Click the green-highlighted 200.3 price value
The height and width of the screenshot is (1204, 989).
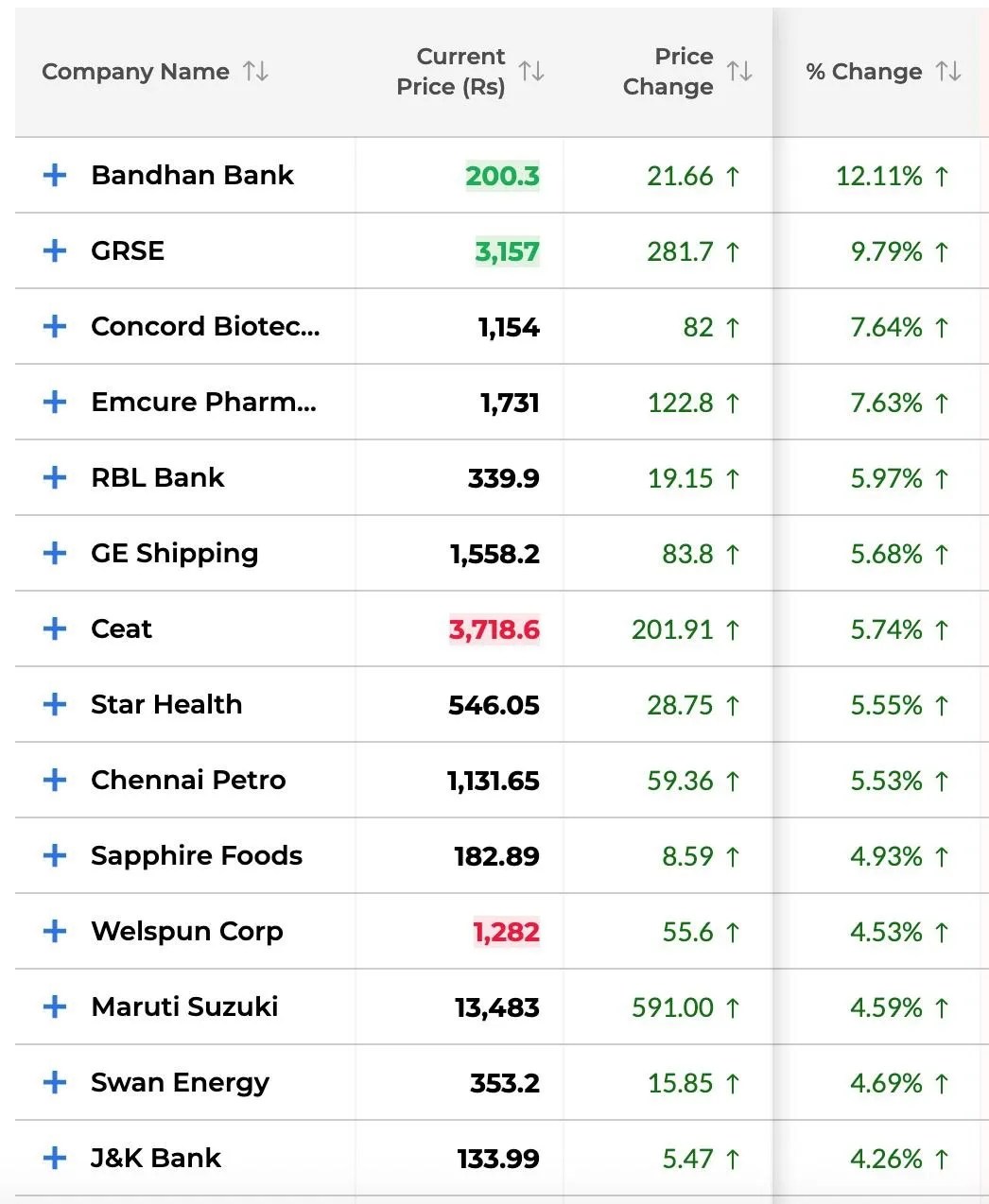(x=502, y=177)
